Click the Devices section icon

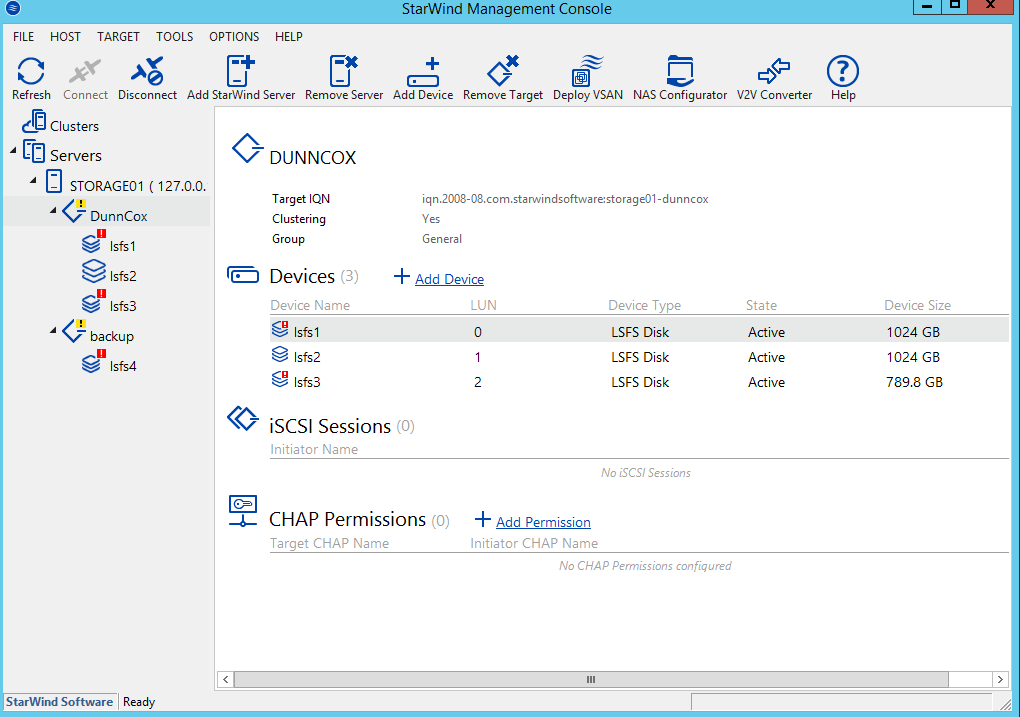click(243, 275)
